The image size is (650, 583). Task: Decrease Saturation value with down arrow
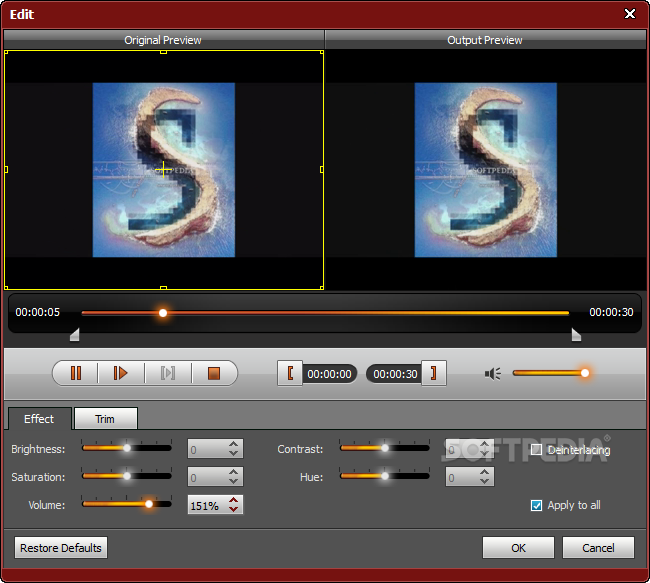point(233,481)
